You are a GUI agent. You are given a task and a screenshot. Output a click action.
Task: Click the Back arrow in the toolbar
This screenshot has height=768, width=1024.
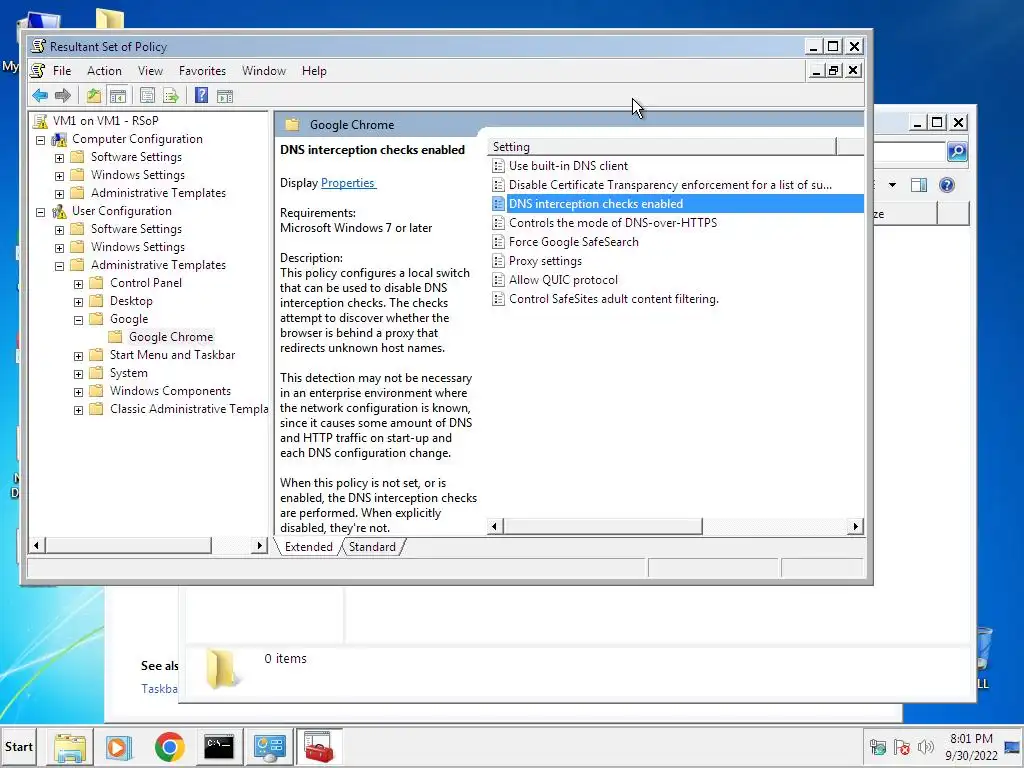tap(40, 96)
